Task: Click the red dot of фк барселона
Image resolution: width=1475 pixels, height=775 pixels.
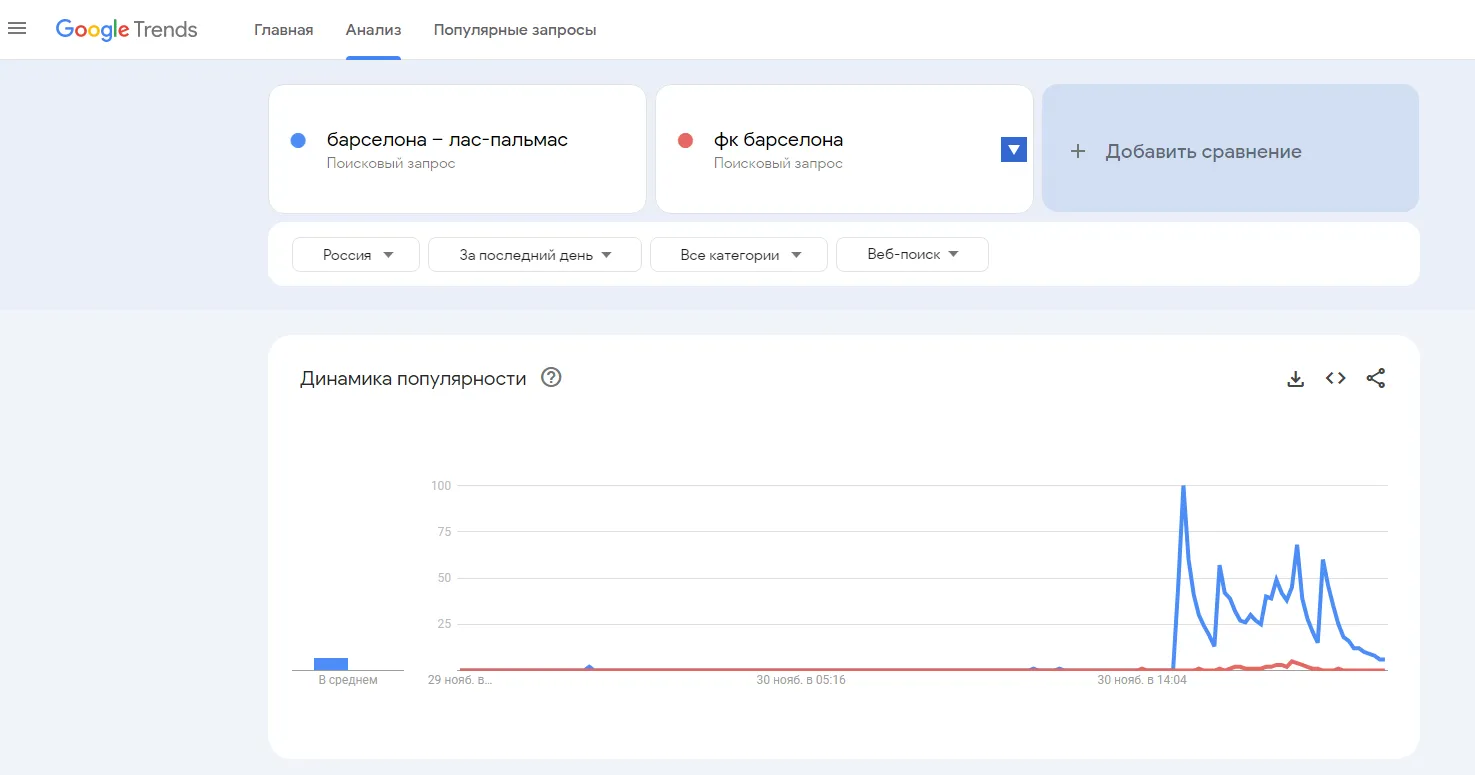Action: coord(685,141)
